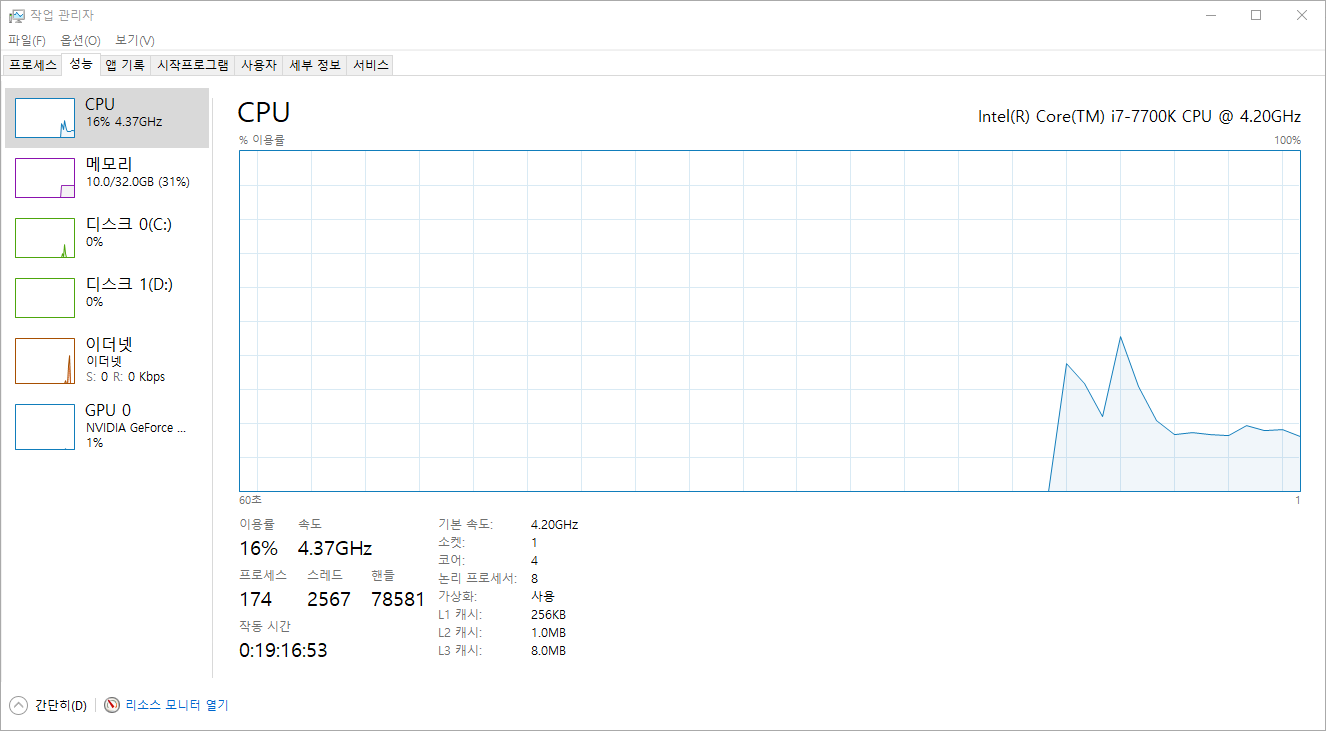The width and height of the screenshot is (1326, 731).
Task: Click the 논리 프로세서 label
Action: pyautogui.click(x=477, y=578)
